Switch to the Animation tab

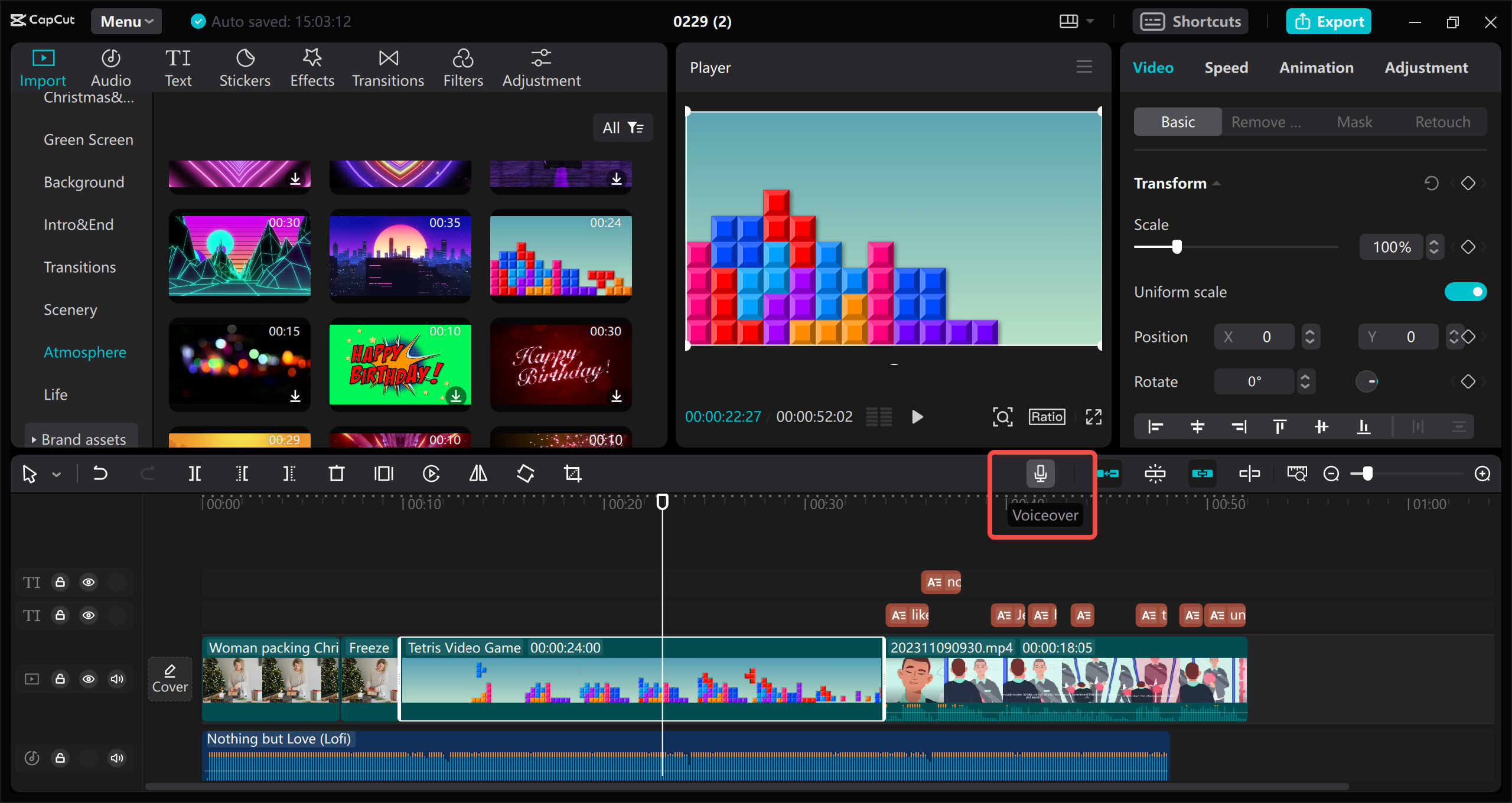pyautogui.click(x=1317, y=67)
